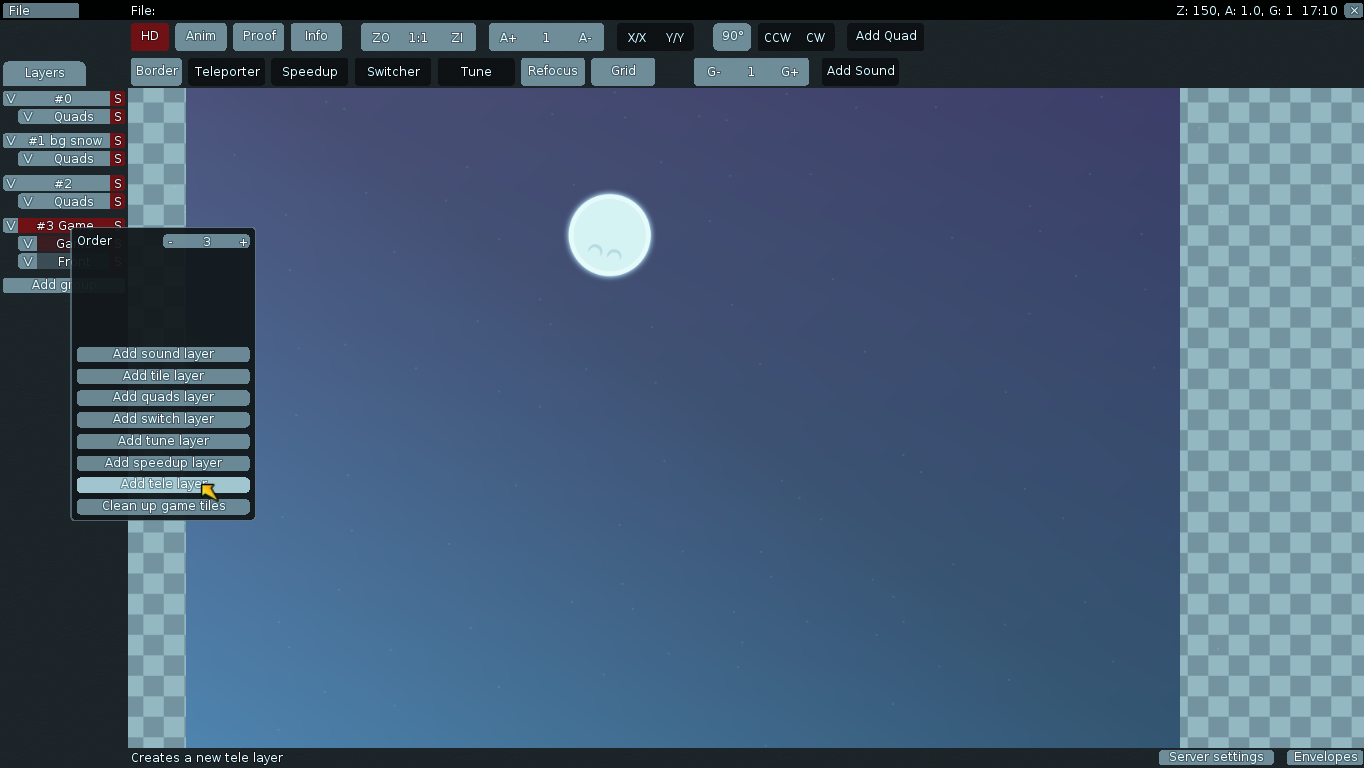Open the File menu
The height and width of the screenshot is (768, 1364).
(x=40, y=11)
